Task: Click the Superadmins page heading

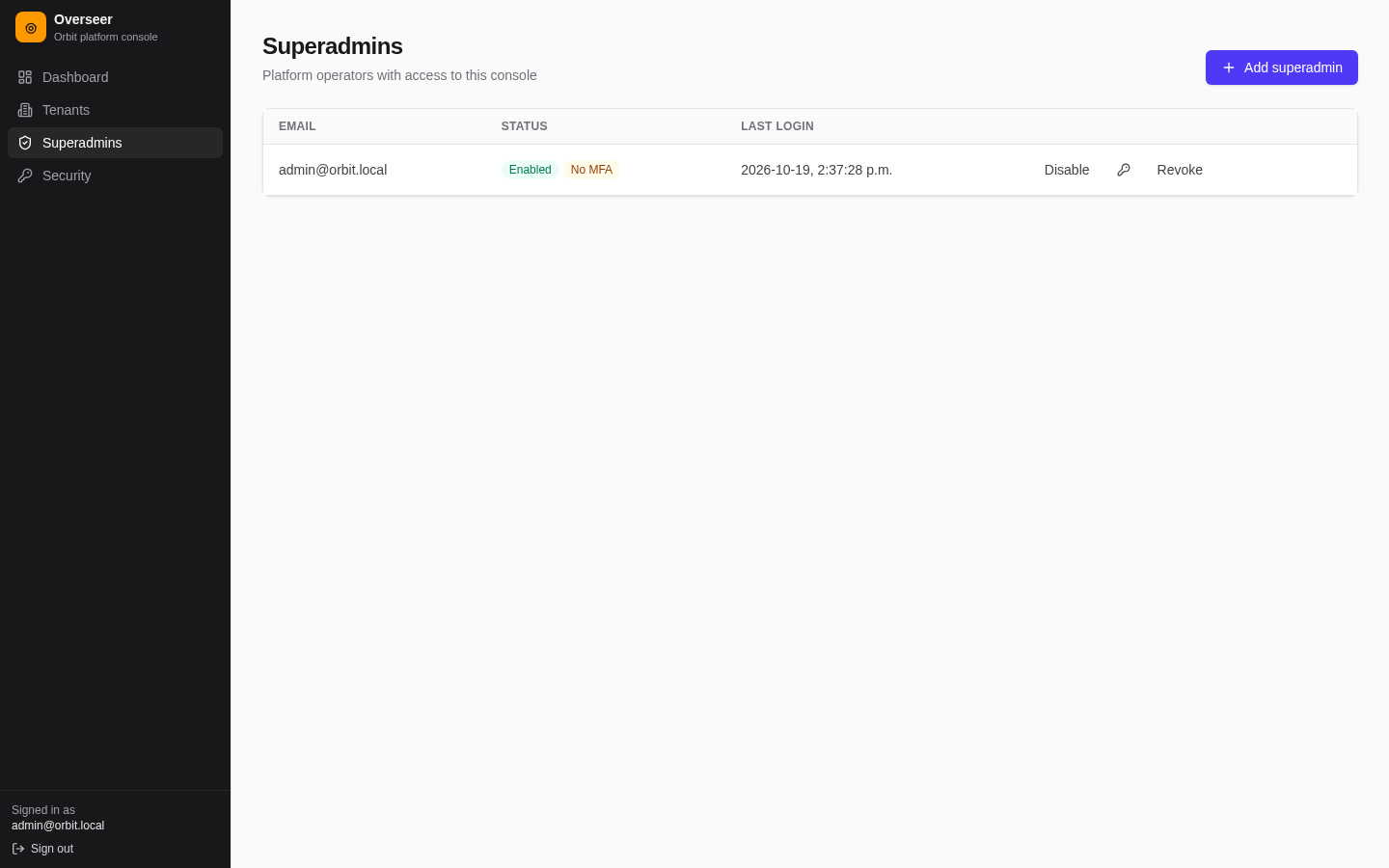Action: click(333, 46)
